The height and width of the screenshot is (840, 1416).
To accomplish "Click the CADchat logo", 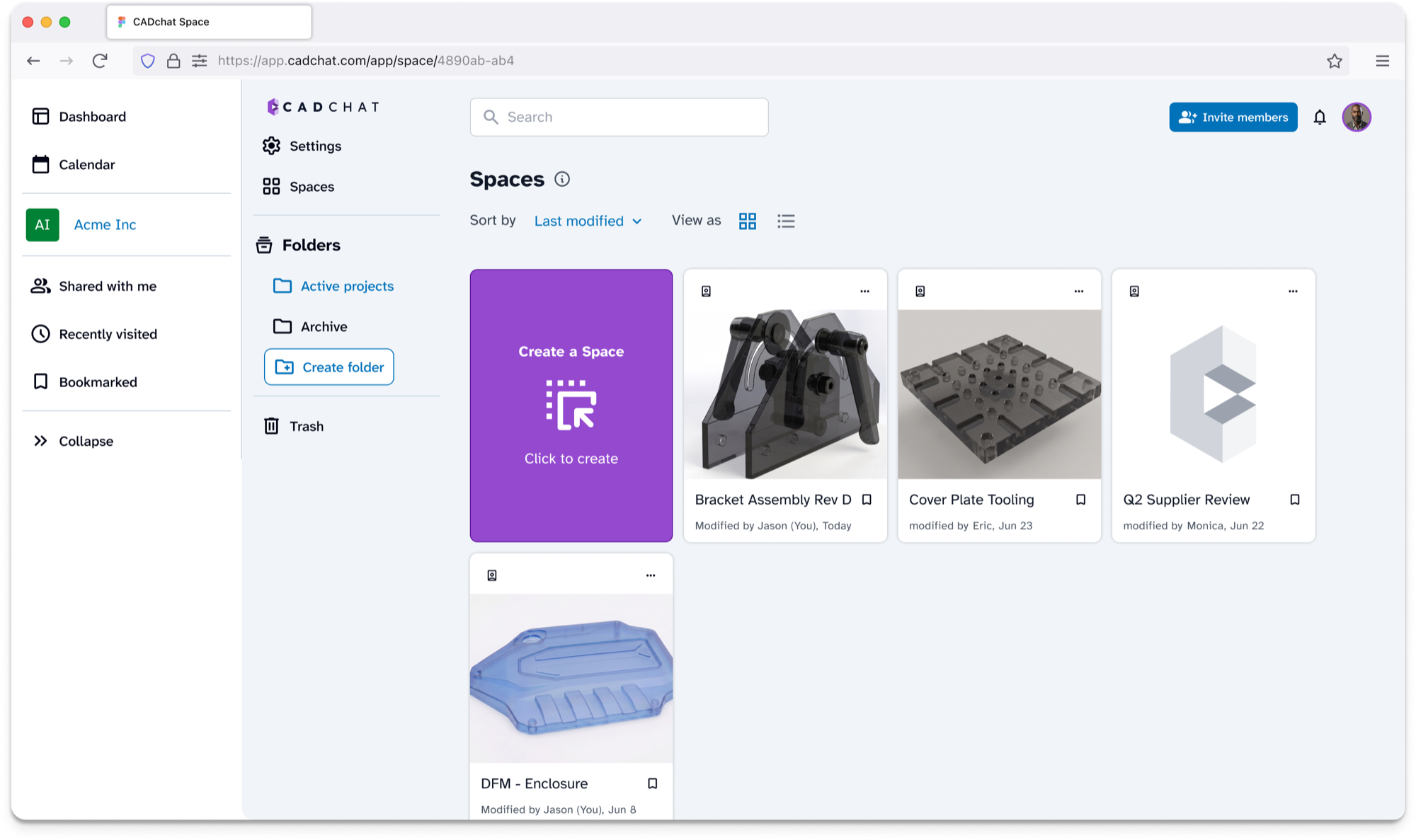I will pyautogui.click(x=323, y=107).
